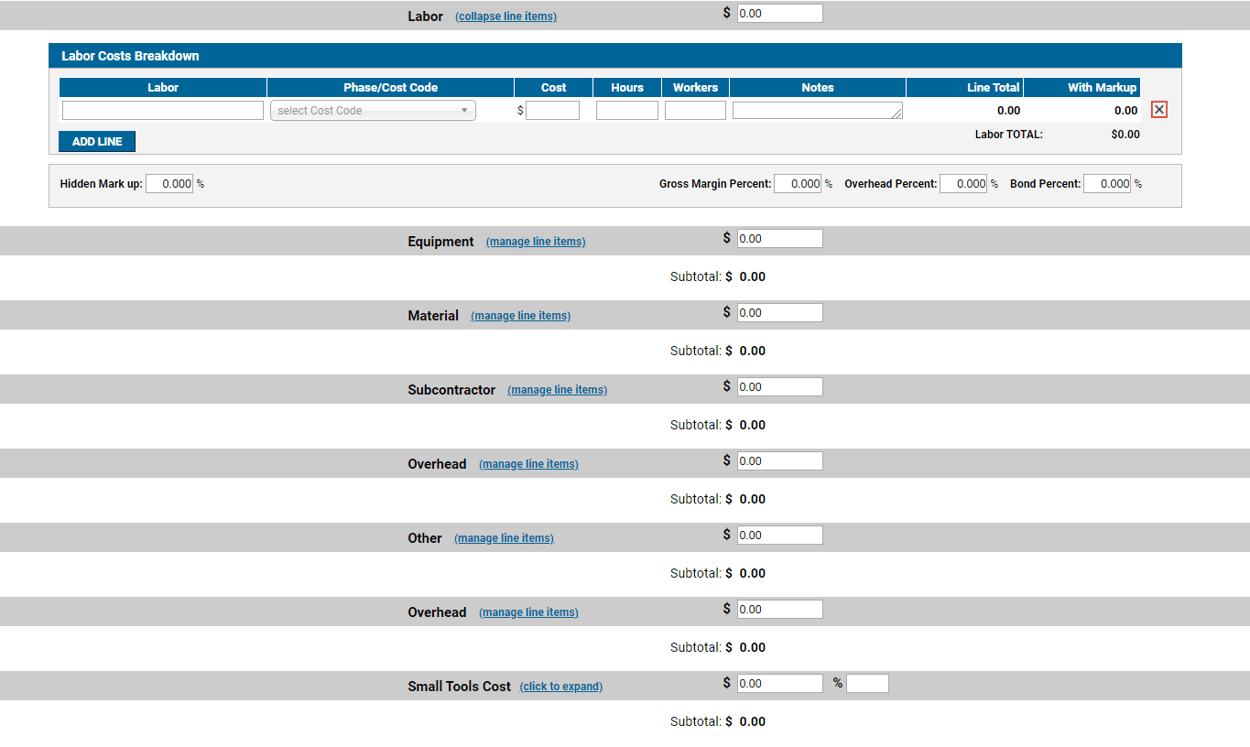Viewport: 1250px width, 747px height.
Task: Click the Subcontractor section label
Action: pos(451,390)
